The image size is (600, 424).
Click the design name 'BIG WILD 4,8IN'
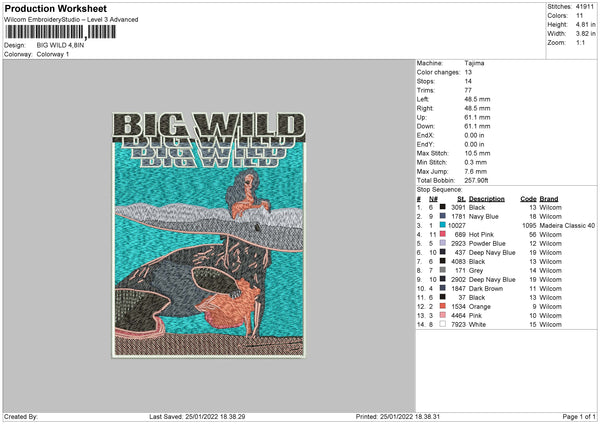coord(60,45)
